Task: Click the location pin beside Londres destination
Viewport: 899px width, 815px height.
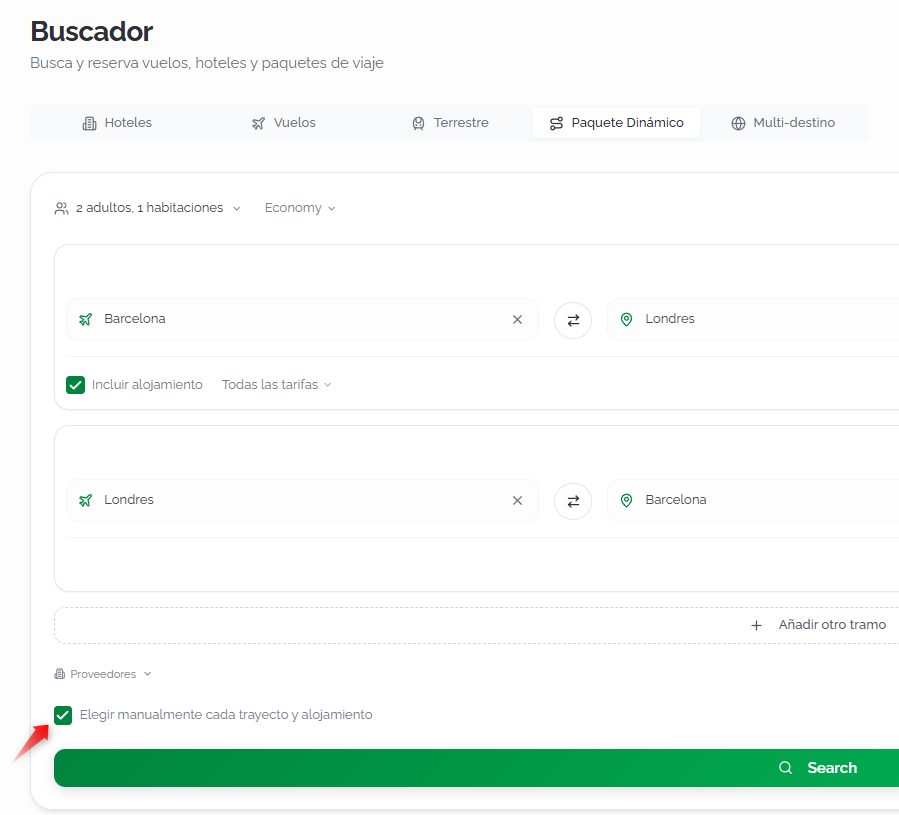Action: pos(627,319)
